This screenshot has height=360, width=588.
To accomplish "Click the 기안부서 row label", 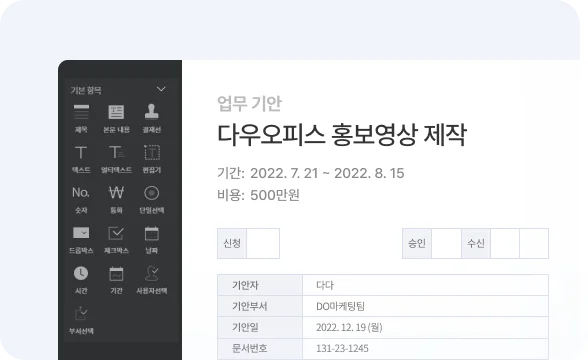I will 249,306.
